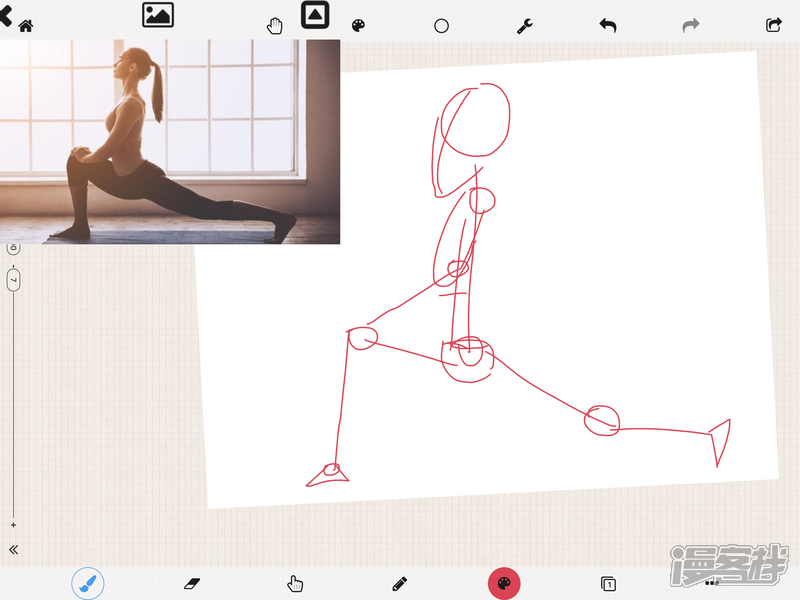This screenshot has height=600, width=800.
Task: Open the wrench settings menu
Action: 524,26
